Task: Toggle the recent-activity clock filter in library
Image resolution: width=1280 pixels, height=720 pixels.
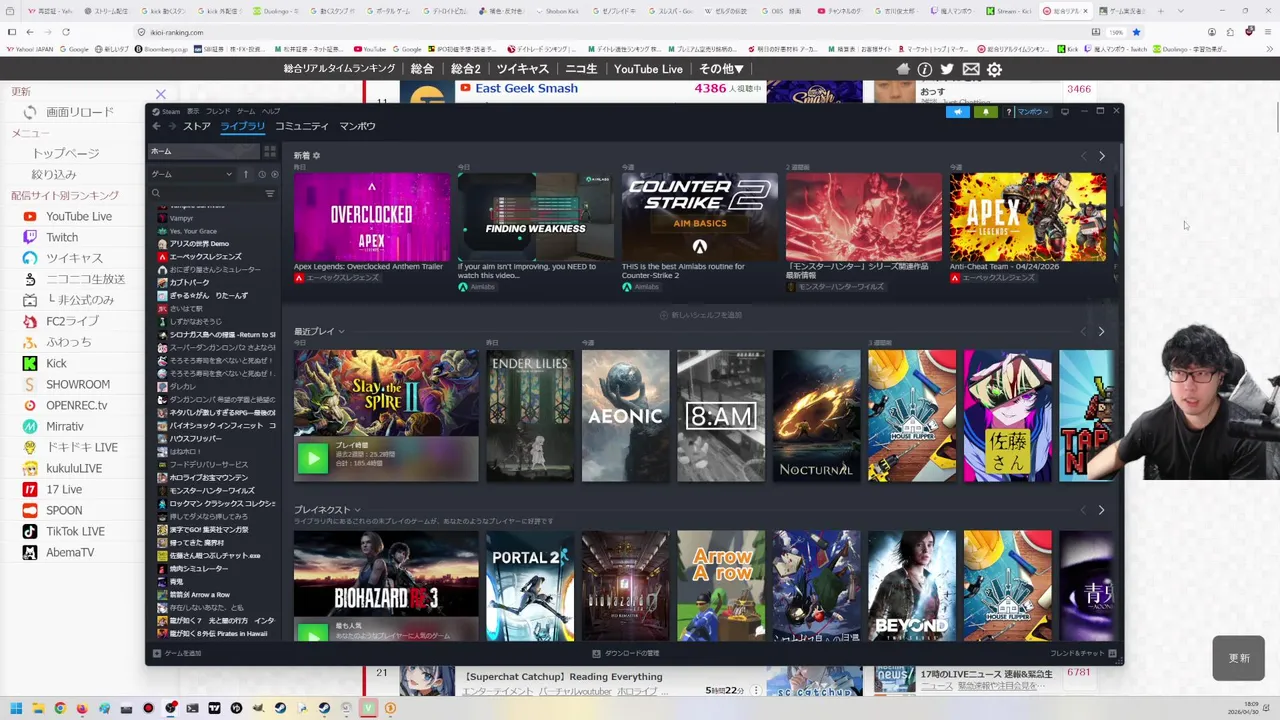Action: [262, 174]
